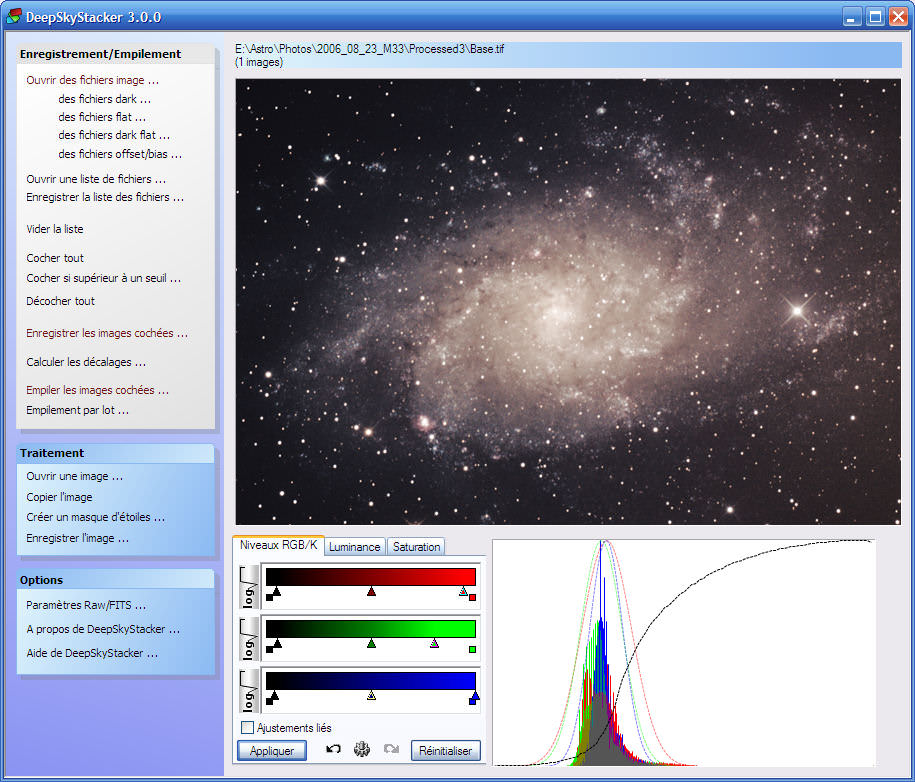Screen dimensions: 915x782
Task: Click the DeepSkyStacker title bar app icon
Action: (x=14, y=16)
